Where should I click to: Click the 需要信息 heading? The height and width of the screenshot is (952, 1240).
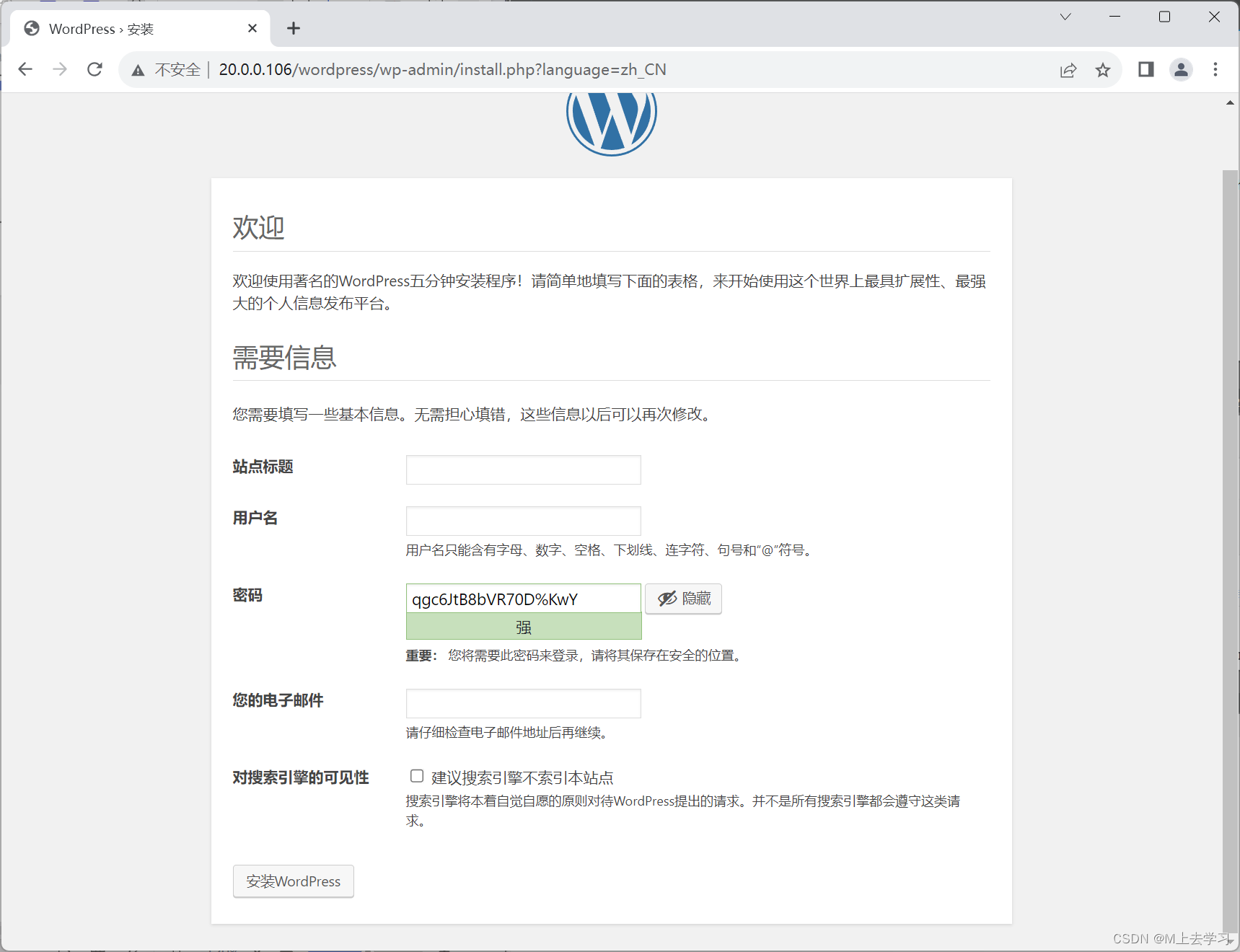click(284, 357)
